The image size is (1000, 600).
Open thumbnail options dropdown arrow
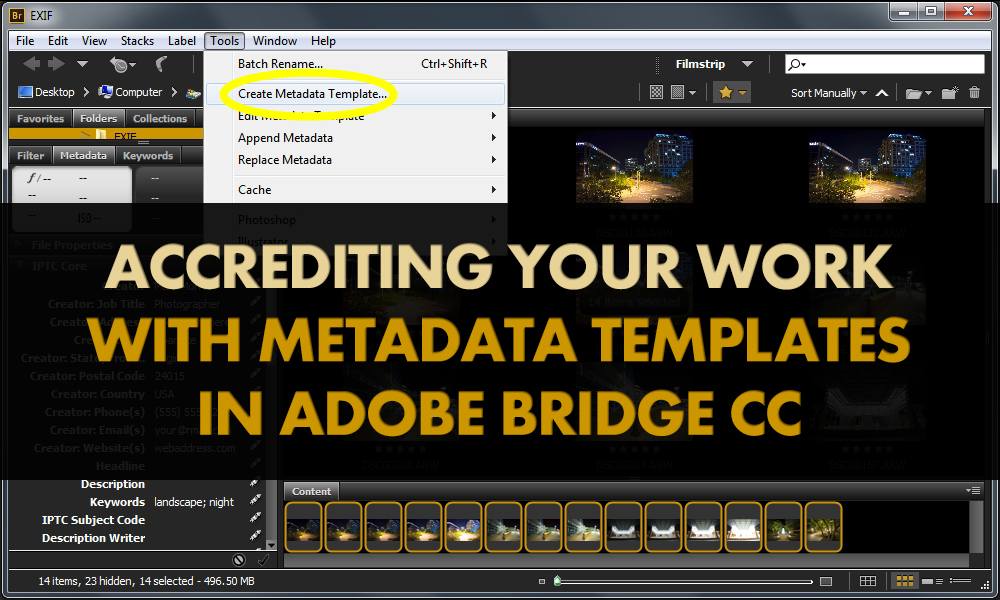pos(693,93)
